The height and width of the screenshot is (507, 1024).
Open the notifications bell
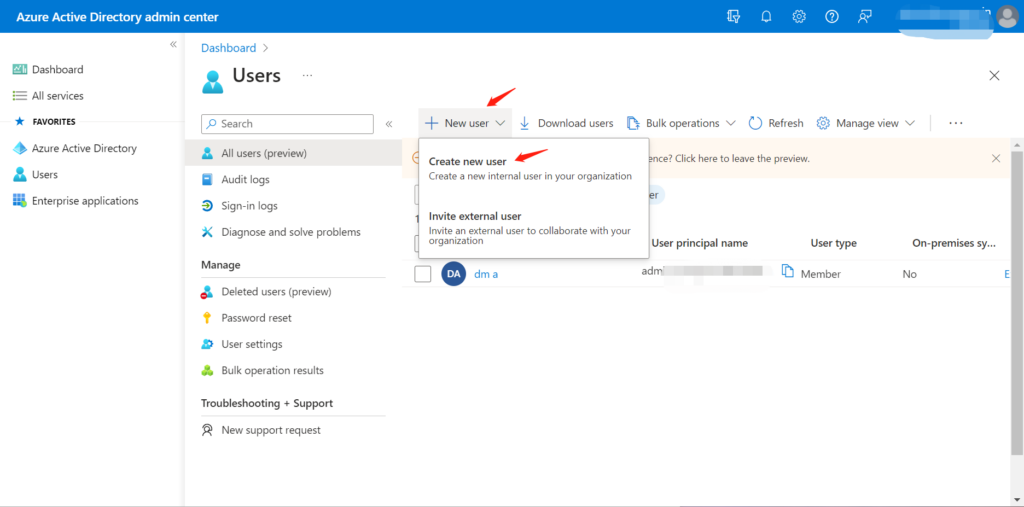point(766,17)
